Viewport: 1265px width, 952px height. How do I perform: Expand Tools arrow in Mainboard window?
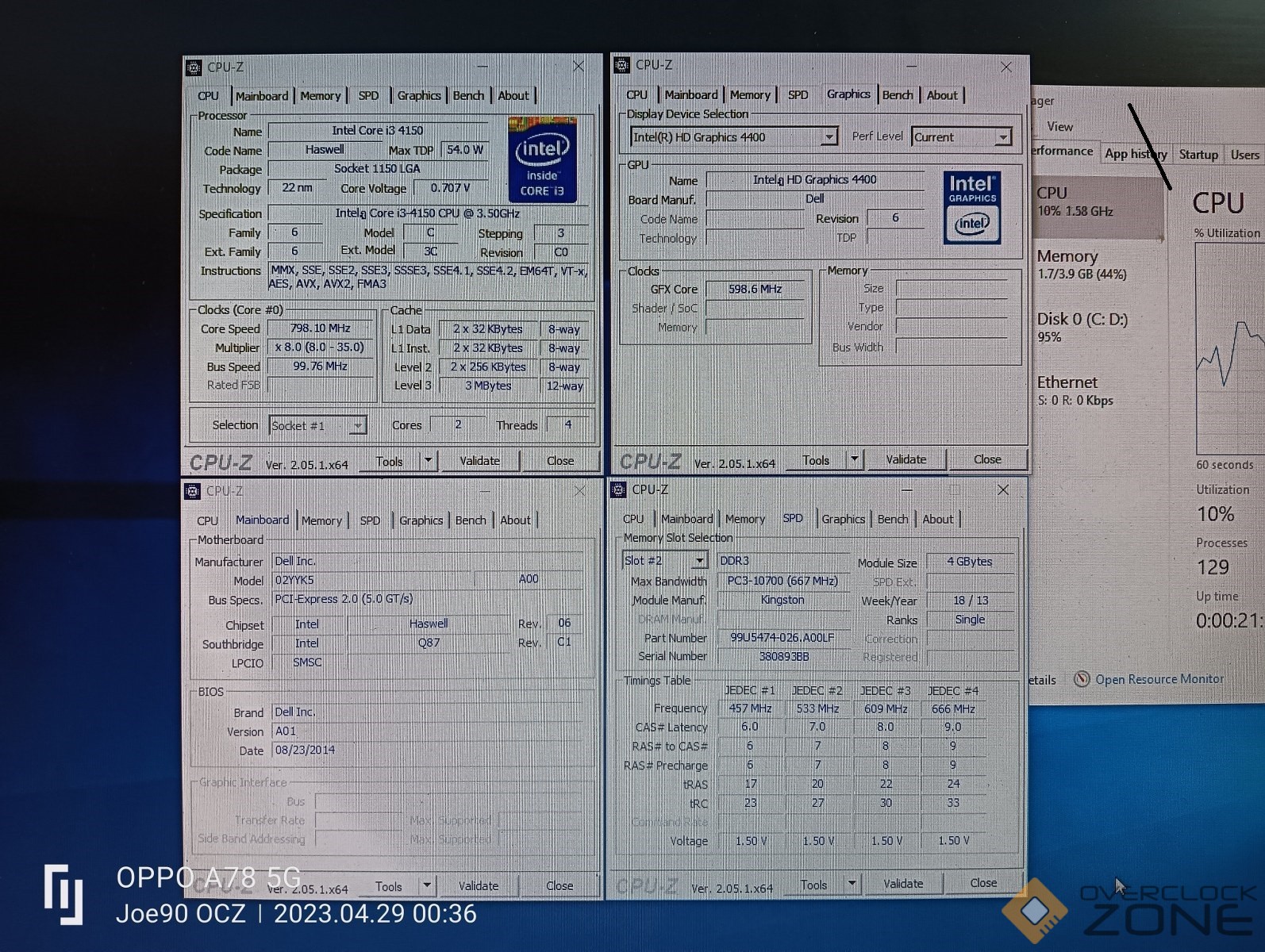(427, 885)
